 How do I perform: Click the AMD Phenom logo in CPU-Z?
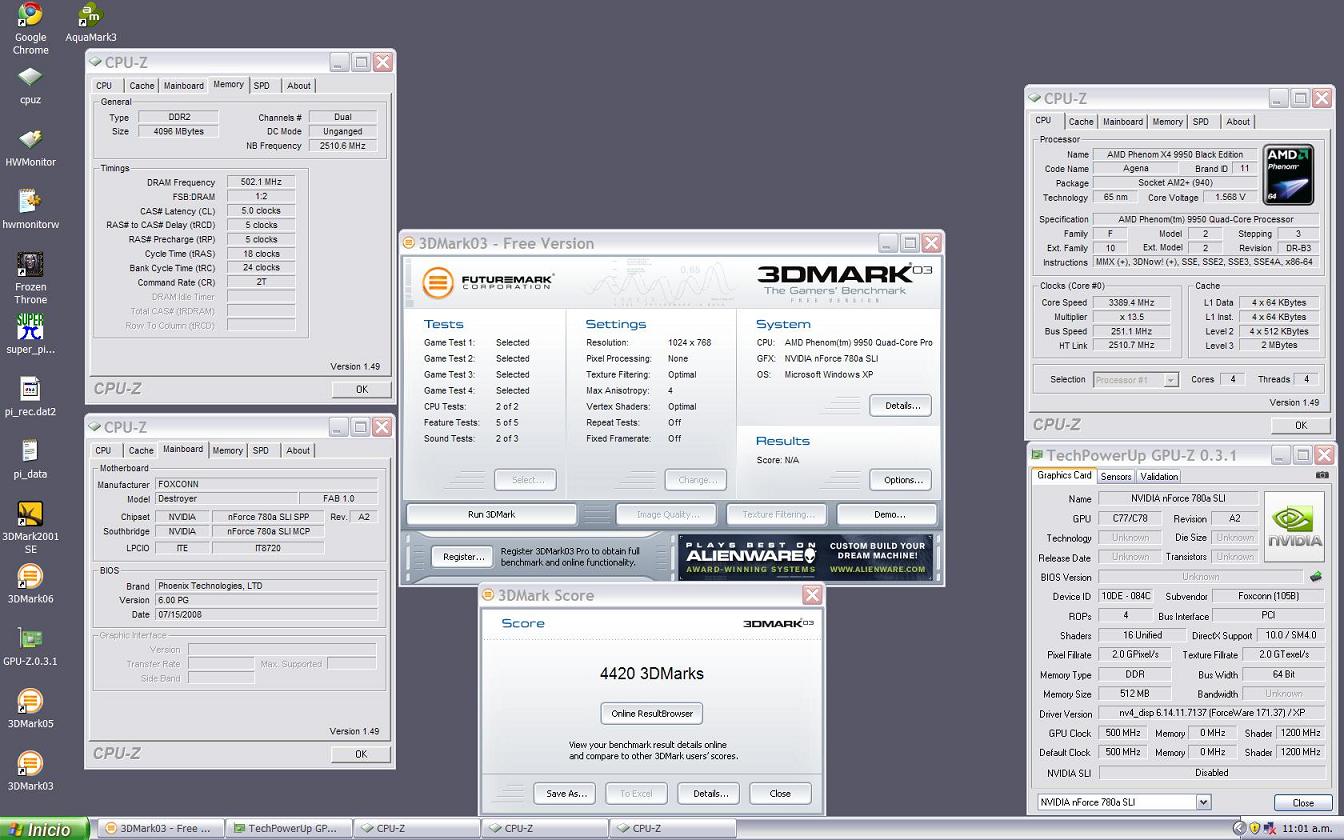pyautogui.click(x=1288, y=175)
